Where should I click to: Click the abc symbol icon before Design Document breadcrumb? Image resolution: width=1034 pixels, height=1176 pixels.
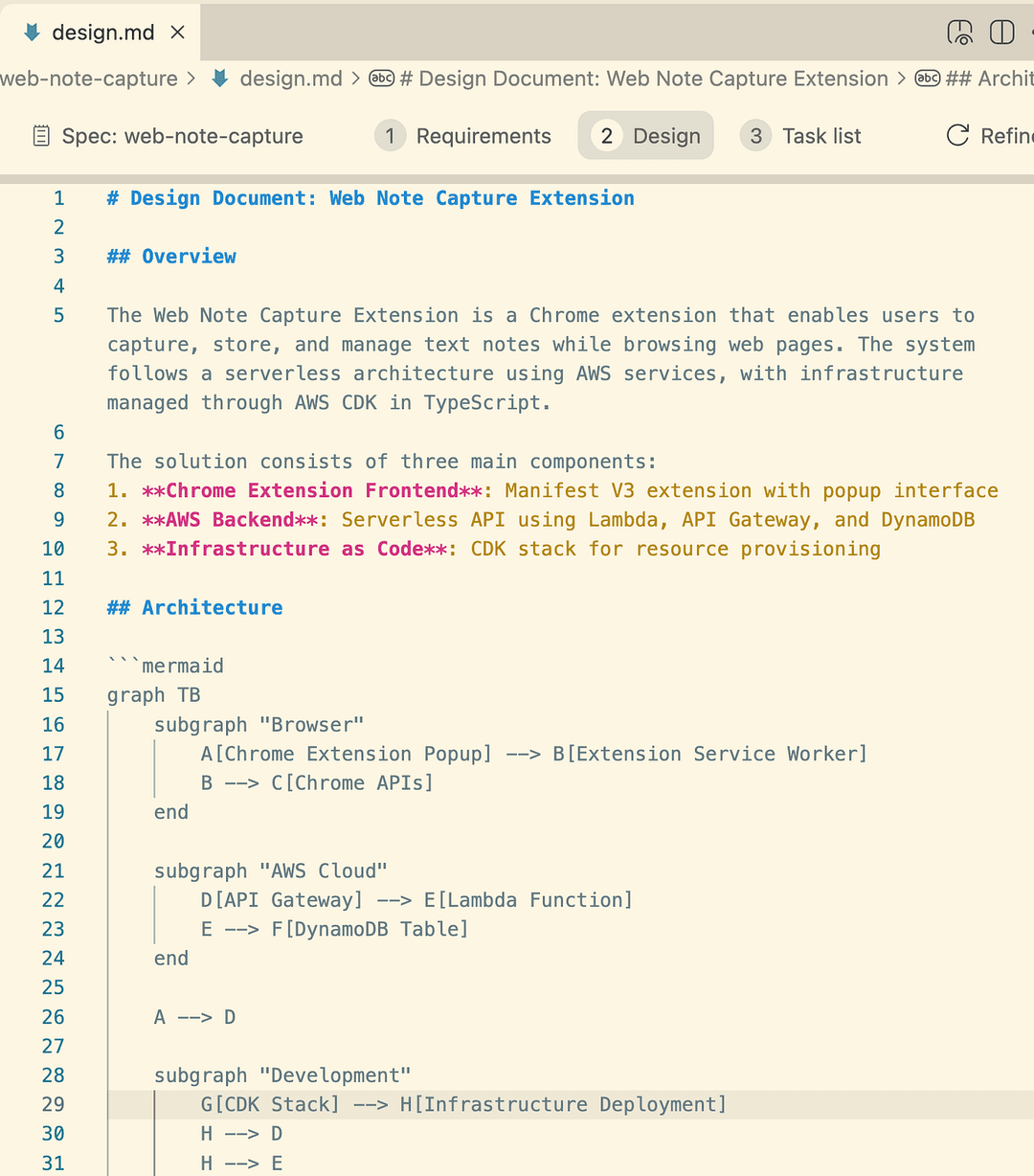(x=381, y=79)
